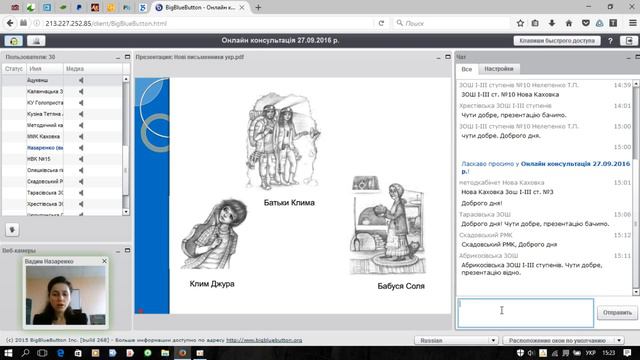The height and width of the screenshot is (360, 640).
Task: Click the 'Медиа' column header
Action: point(93,69)
